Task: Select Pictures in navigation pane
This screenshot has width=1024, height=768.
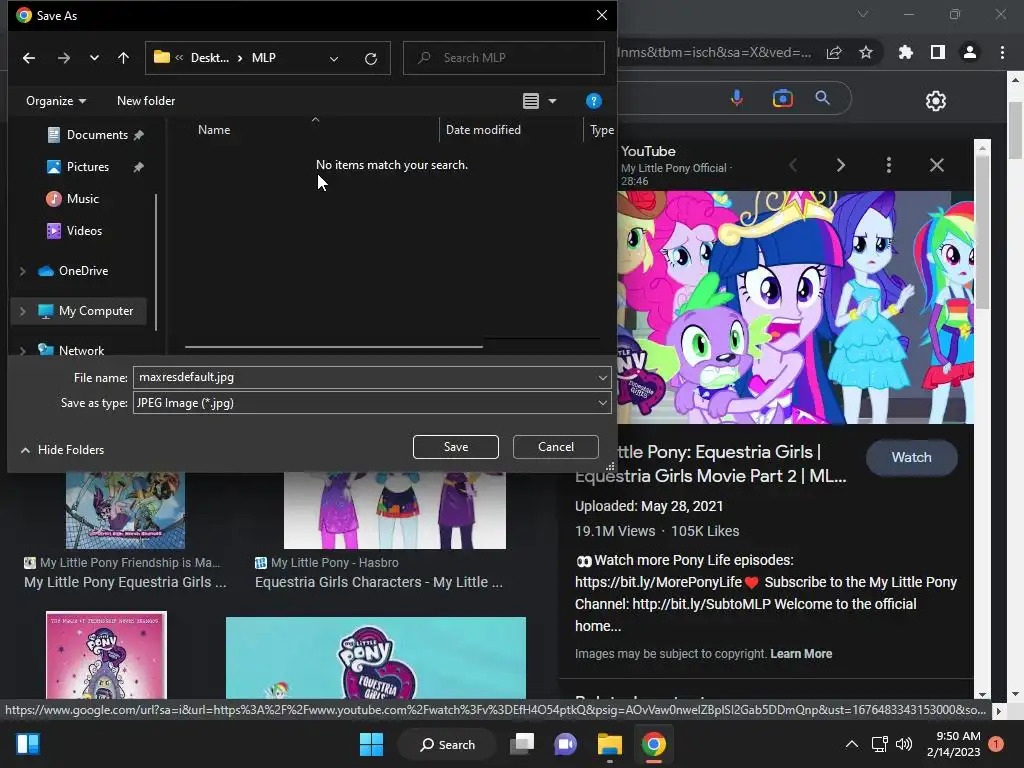Action: pos(88,167)
